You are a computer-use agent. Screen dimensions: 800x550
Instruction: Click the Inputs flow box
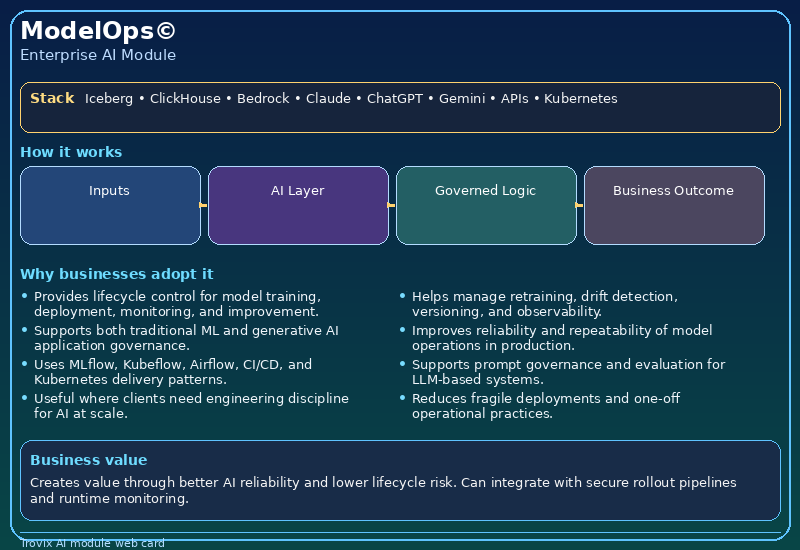pyautogui.click(x=110, y=205)
